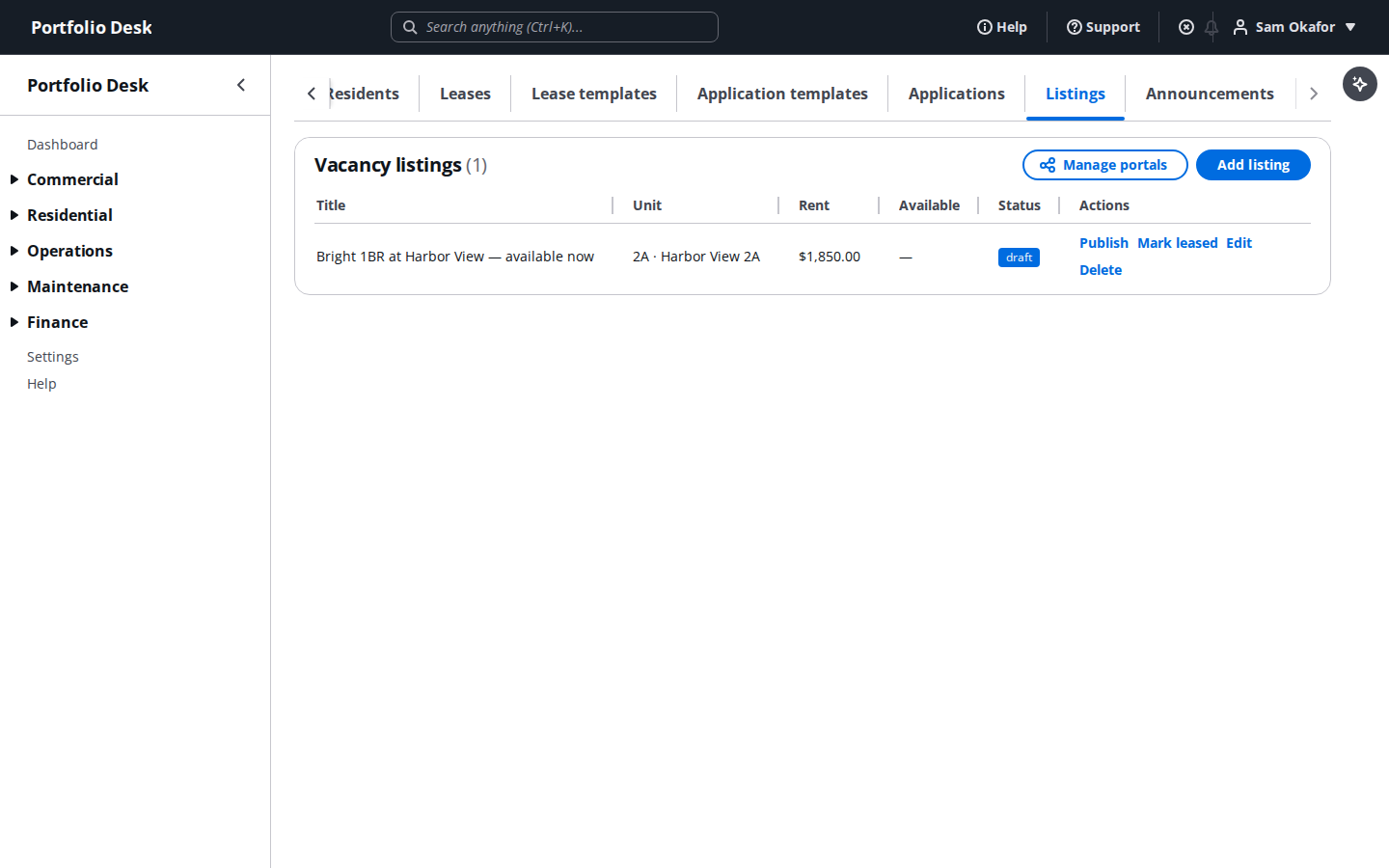Switch to the Lease templates tab
Screen dimensions: 1389x868
click(x=594, y=94)
